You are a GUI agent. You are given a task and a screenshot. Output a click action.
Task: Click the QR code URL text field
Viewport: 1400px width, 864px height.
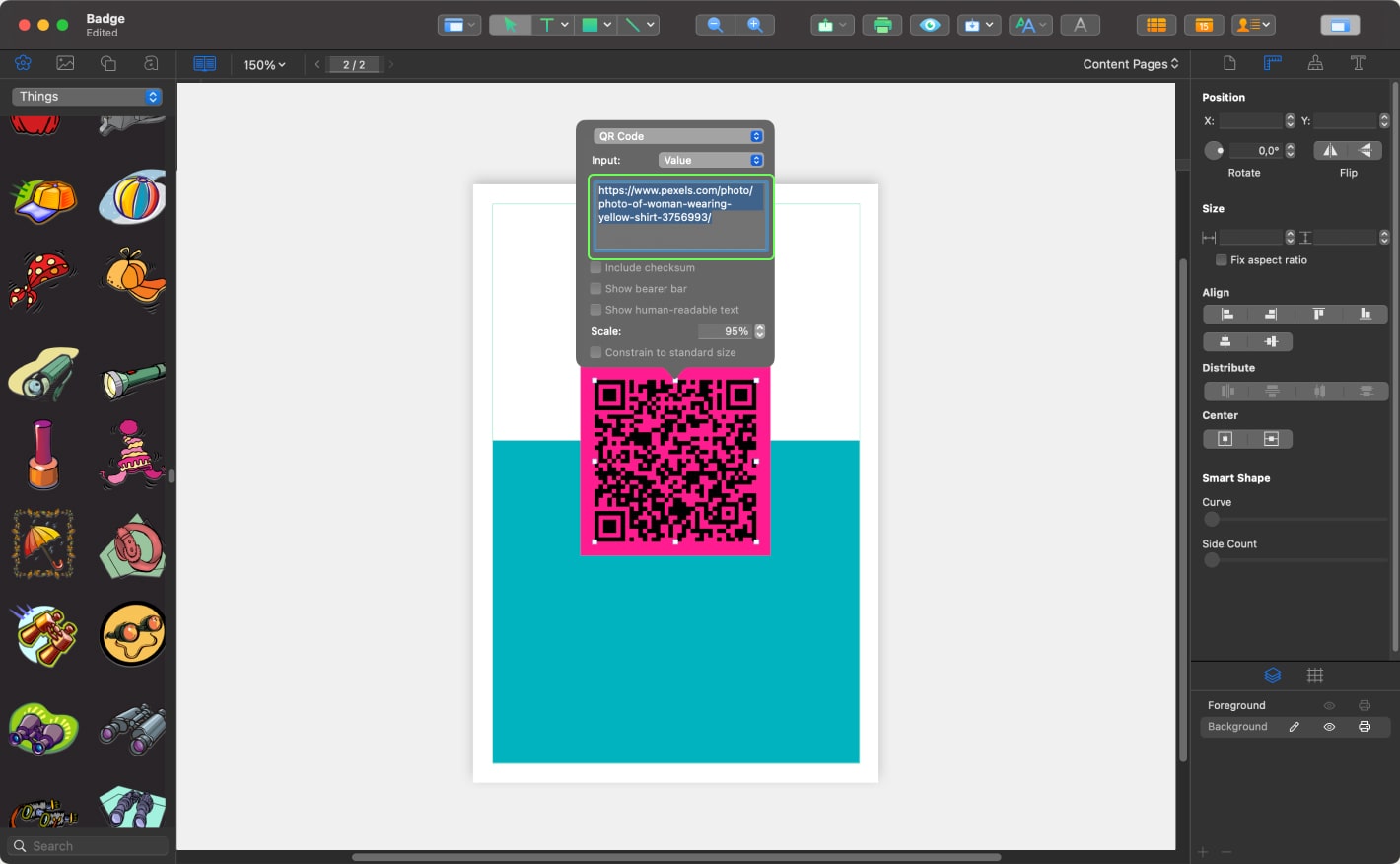click(x=680, y=217)
